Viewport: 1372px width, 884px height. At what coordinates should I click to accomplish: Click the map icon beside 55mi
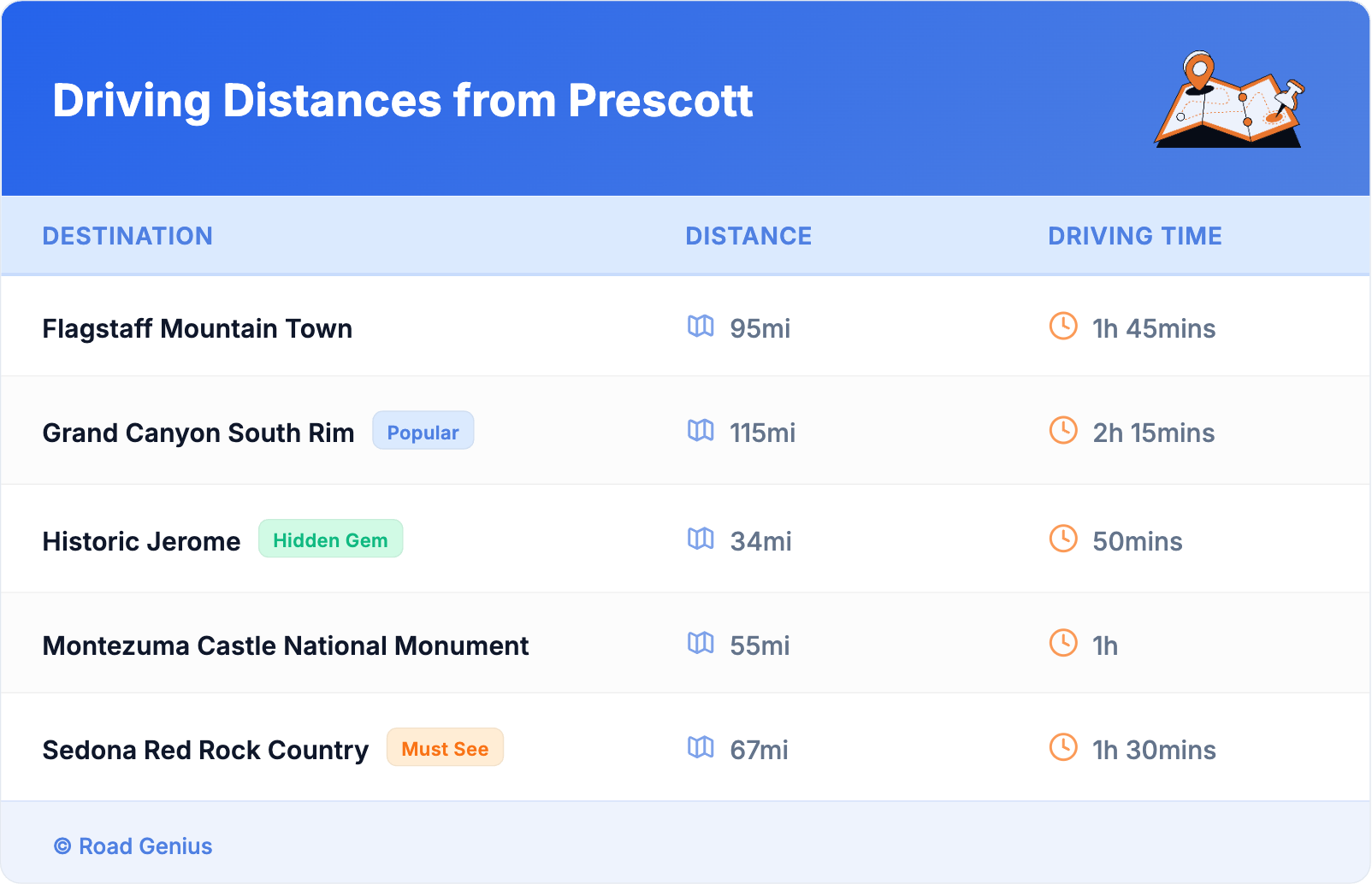[x=701, y=644]
